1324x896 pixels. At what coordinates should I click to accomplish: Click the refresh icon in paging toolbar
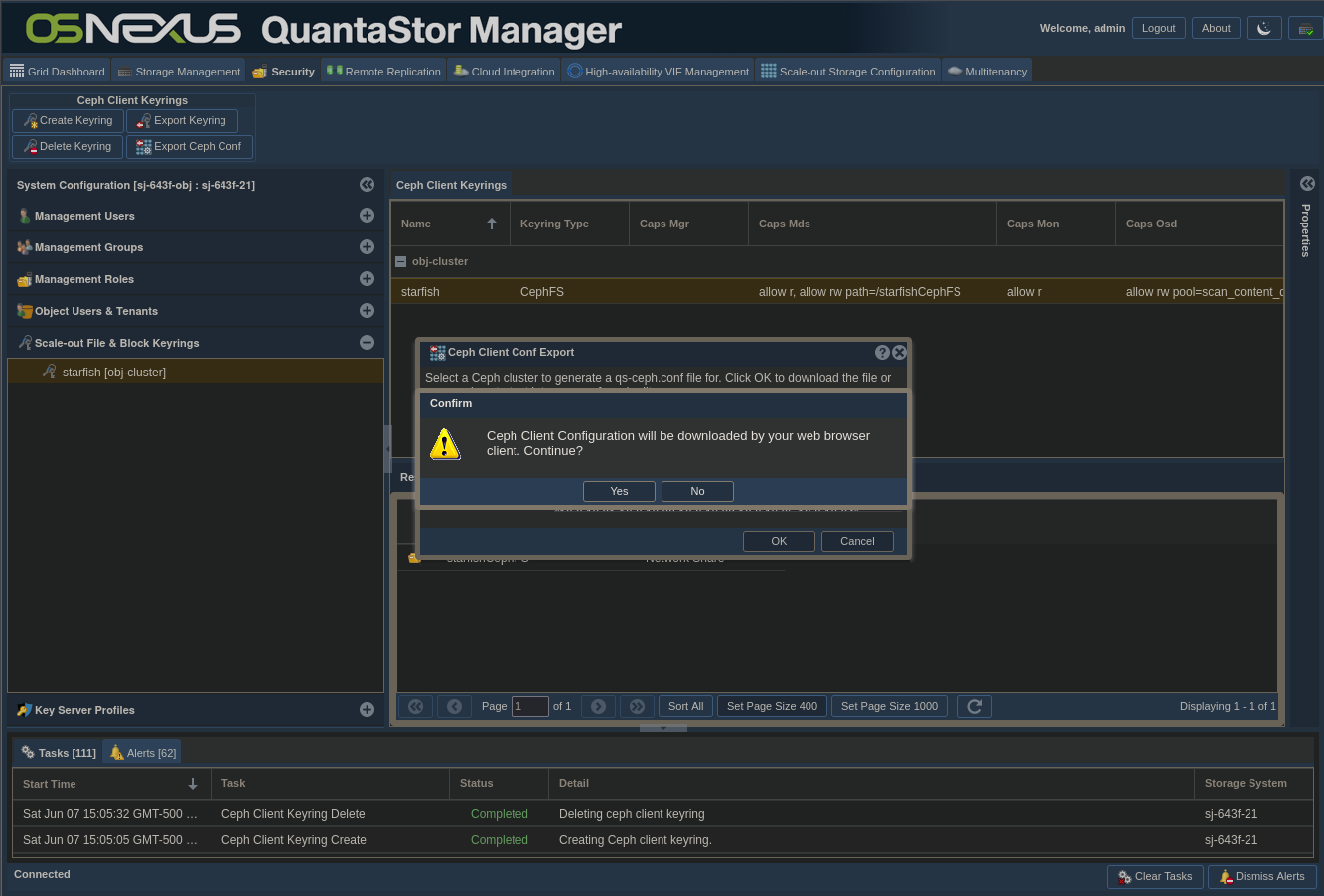(974, 706)
